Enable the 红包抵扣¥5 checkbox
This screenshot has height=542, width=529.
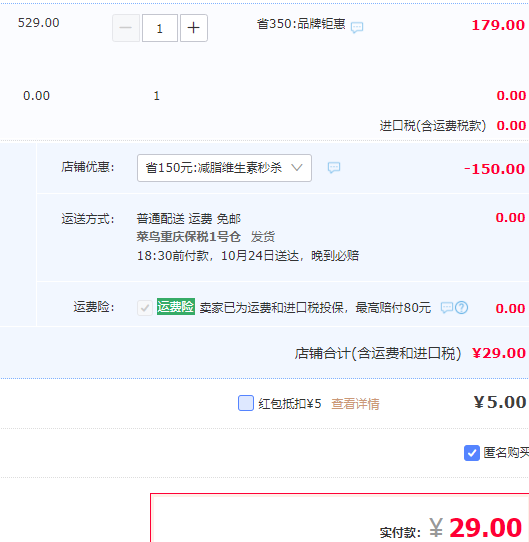pyautogui.click(x=246, y=403)
